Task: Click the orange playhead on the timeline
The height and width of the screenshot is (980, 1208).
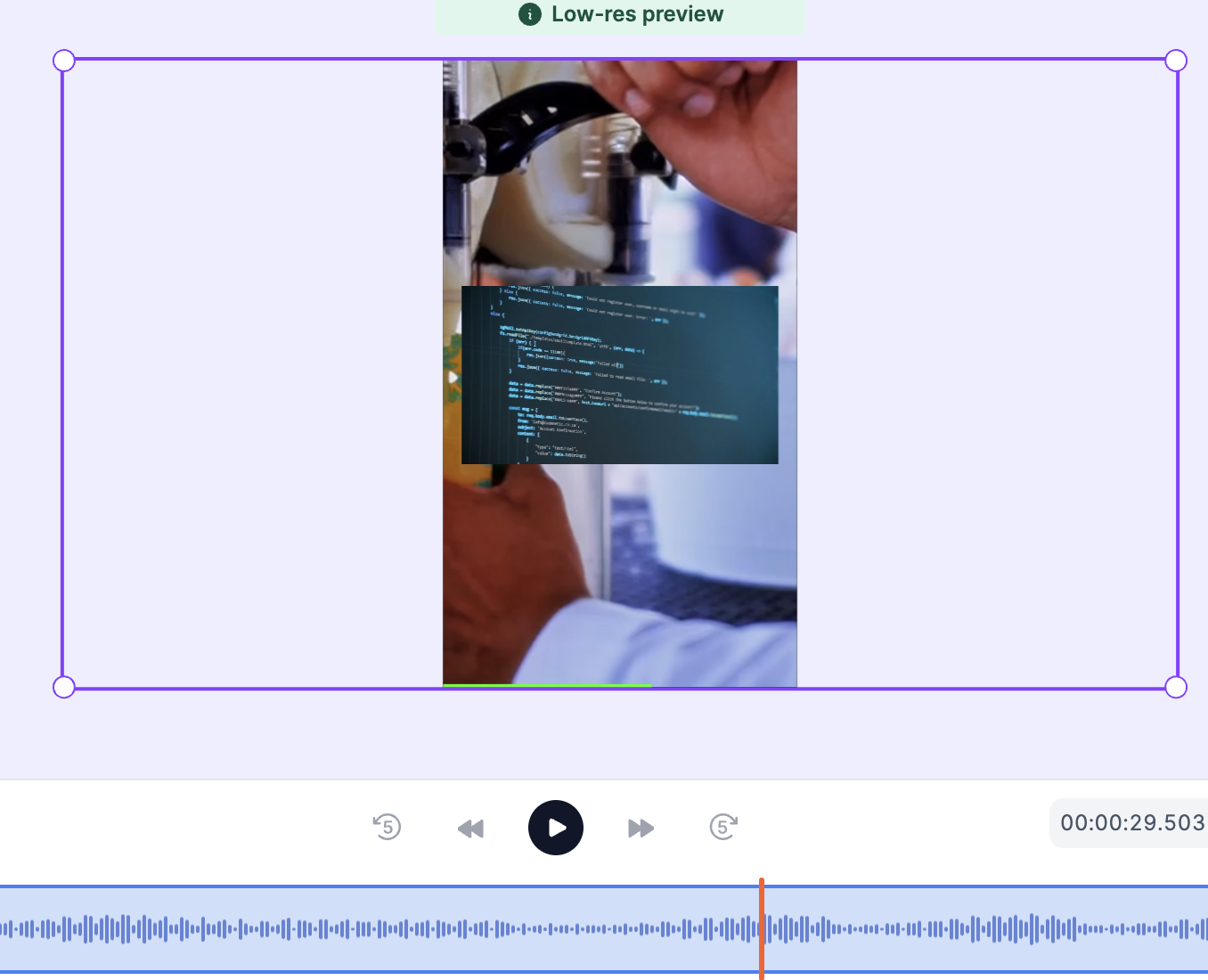Action: click(762, 928)
